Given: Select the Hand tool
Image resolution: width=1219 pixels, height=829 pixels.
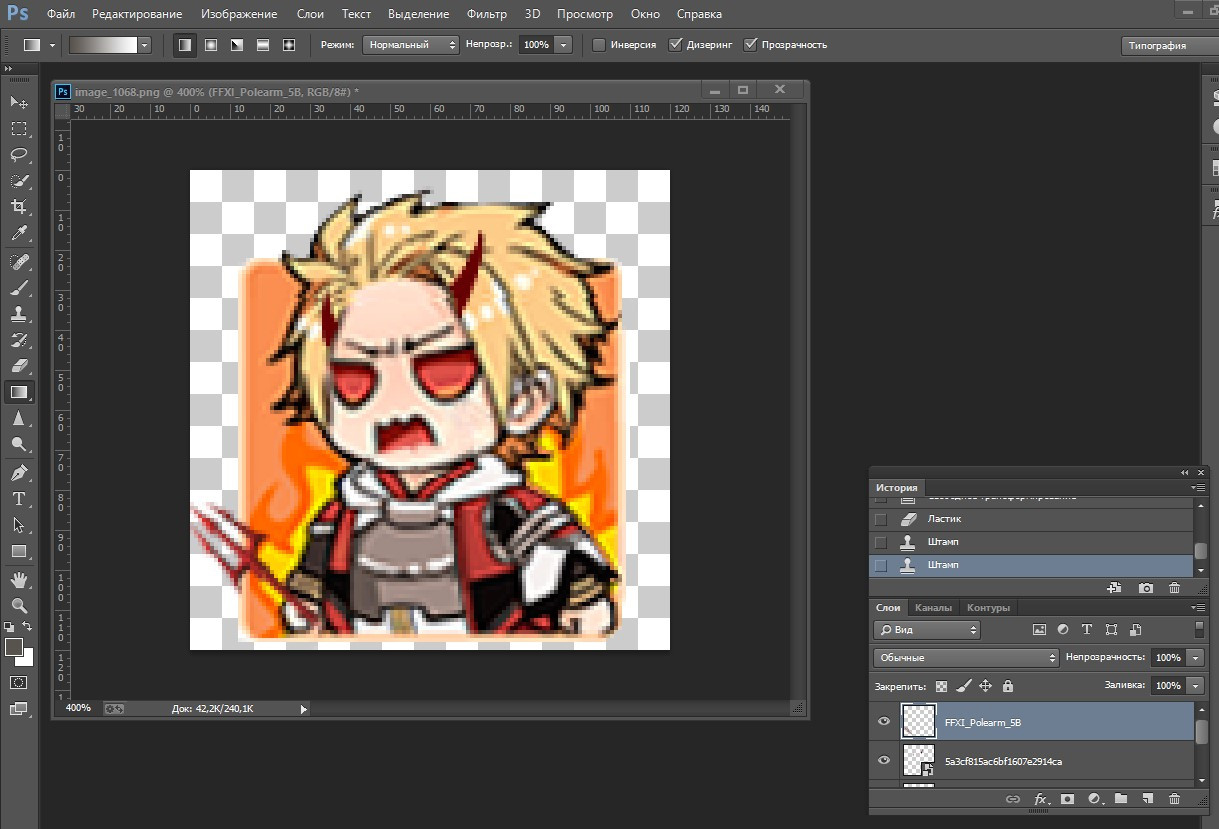Looking at the screenshot, I should coord(19,579).
